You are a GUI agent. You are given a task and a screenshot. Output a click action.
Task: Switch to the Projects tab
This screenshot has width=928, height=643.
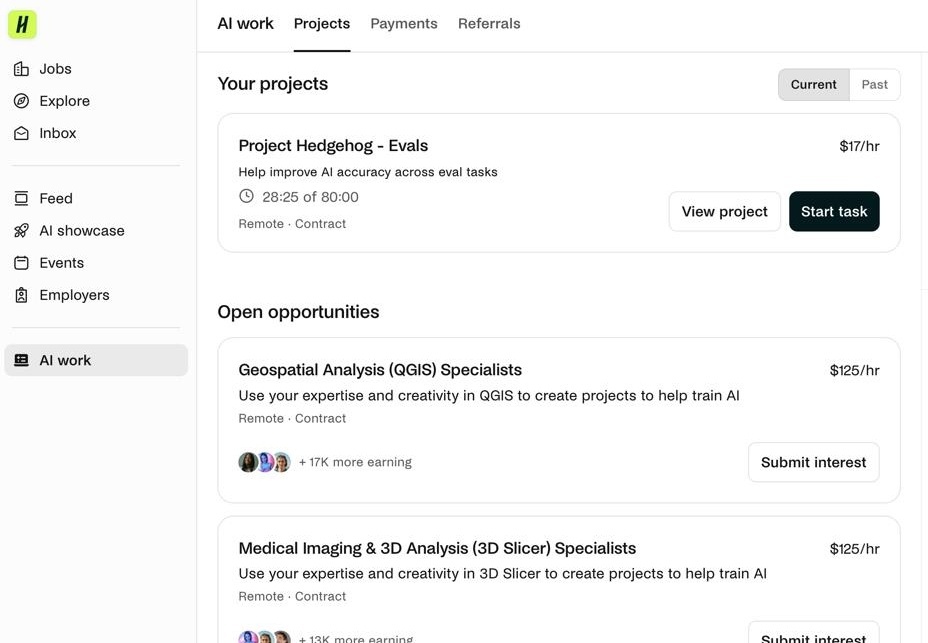(x=322, y=24)
